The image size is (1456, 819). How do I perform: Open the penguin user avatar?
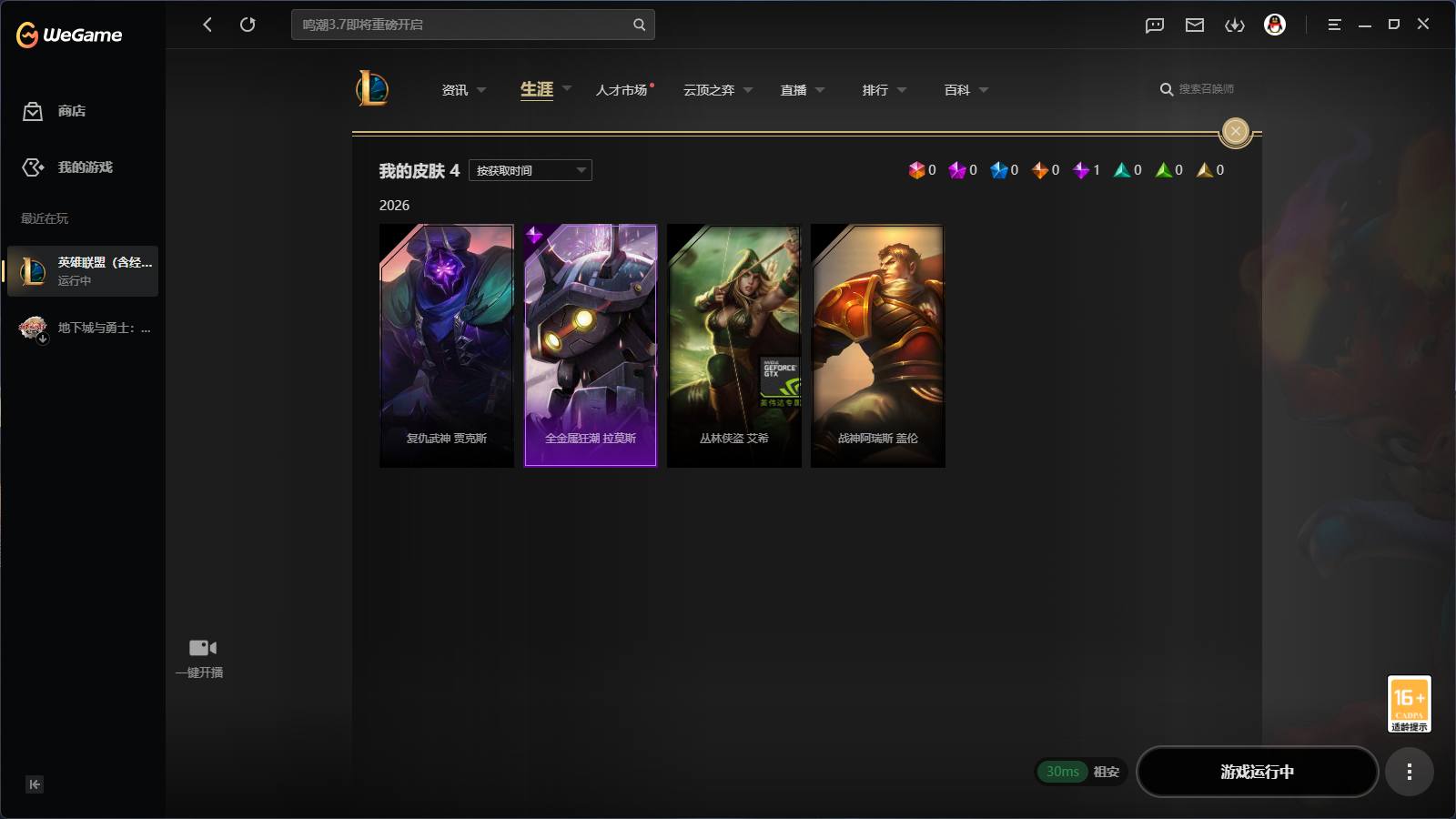[1275, 25]
